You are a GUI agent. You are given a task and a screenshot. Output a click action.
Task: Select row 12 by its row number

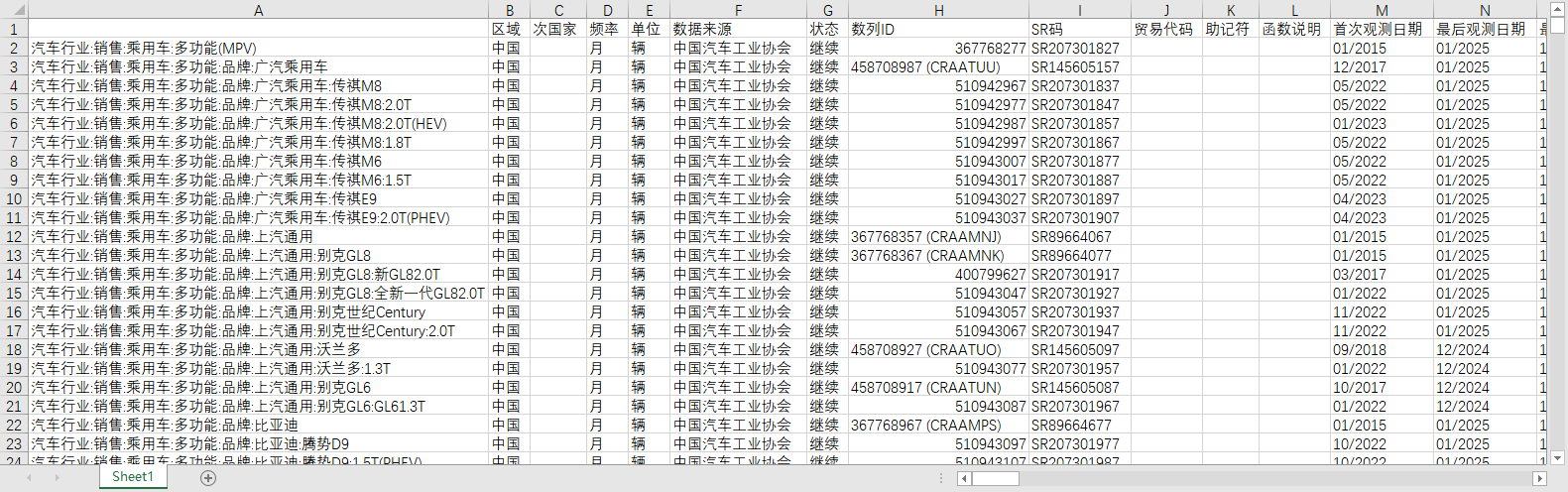point(14,236)
